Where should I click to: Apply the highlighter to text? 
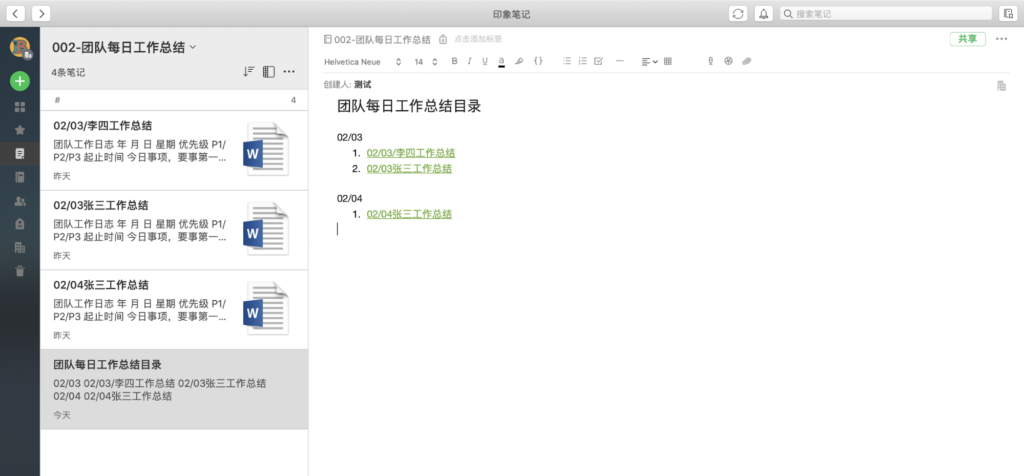(518, 61)
